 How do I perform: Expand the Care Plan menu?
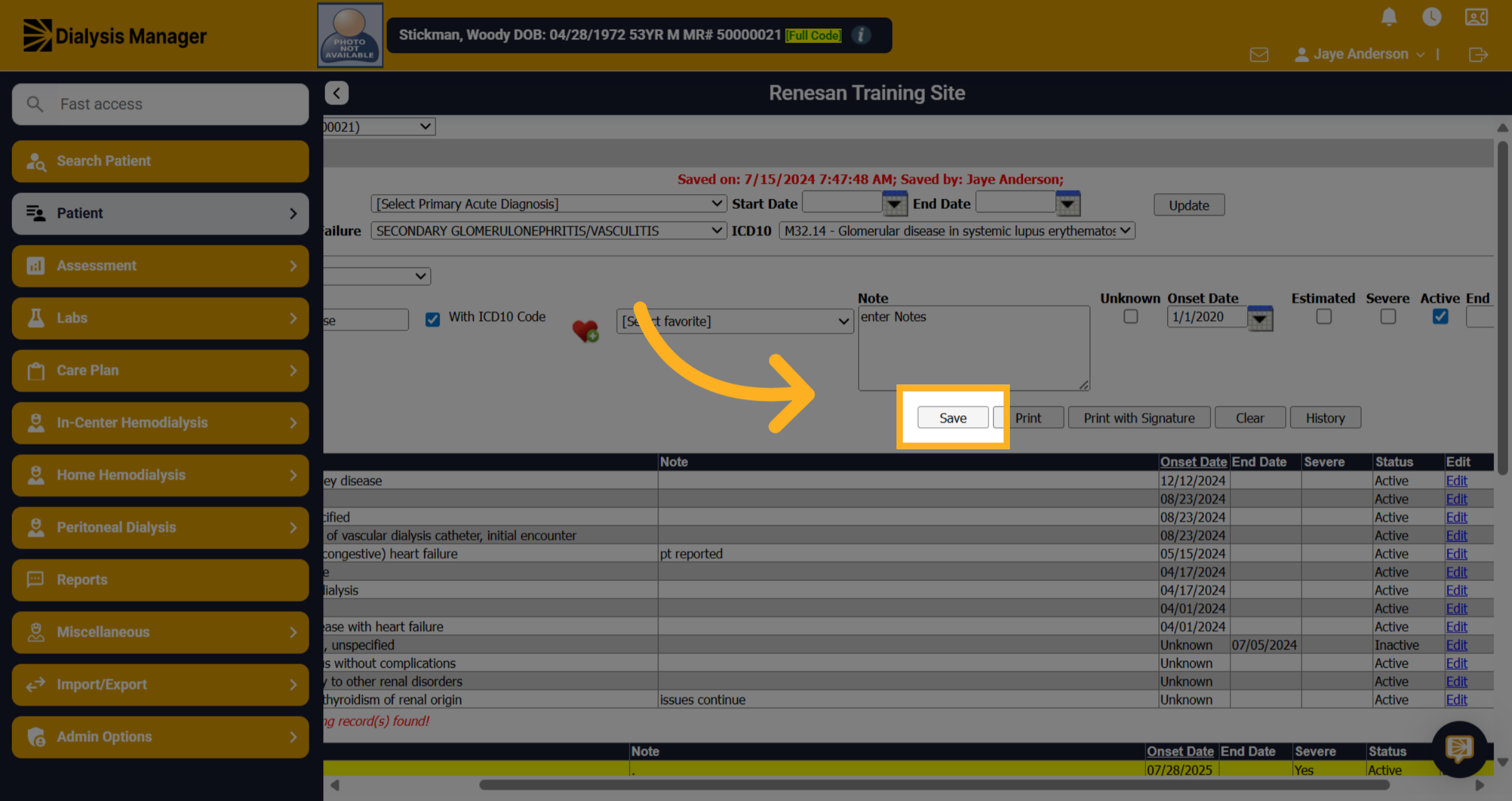tap(160, 371)
